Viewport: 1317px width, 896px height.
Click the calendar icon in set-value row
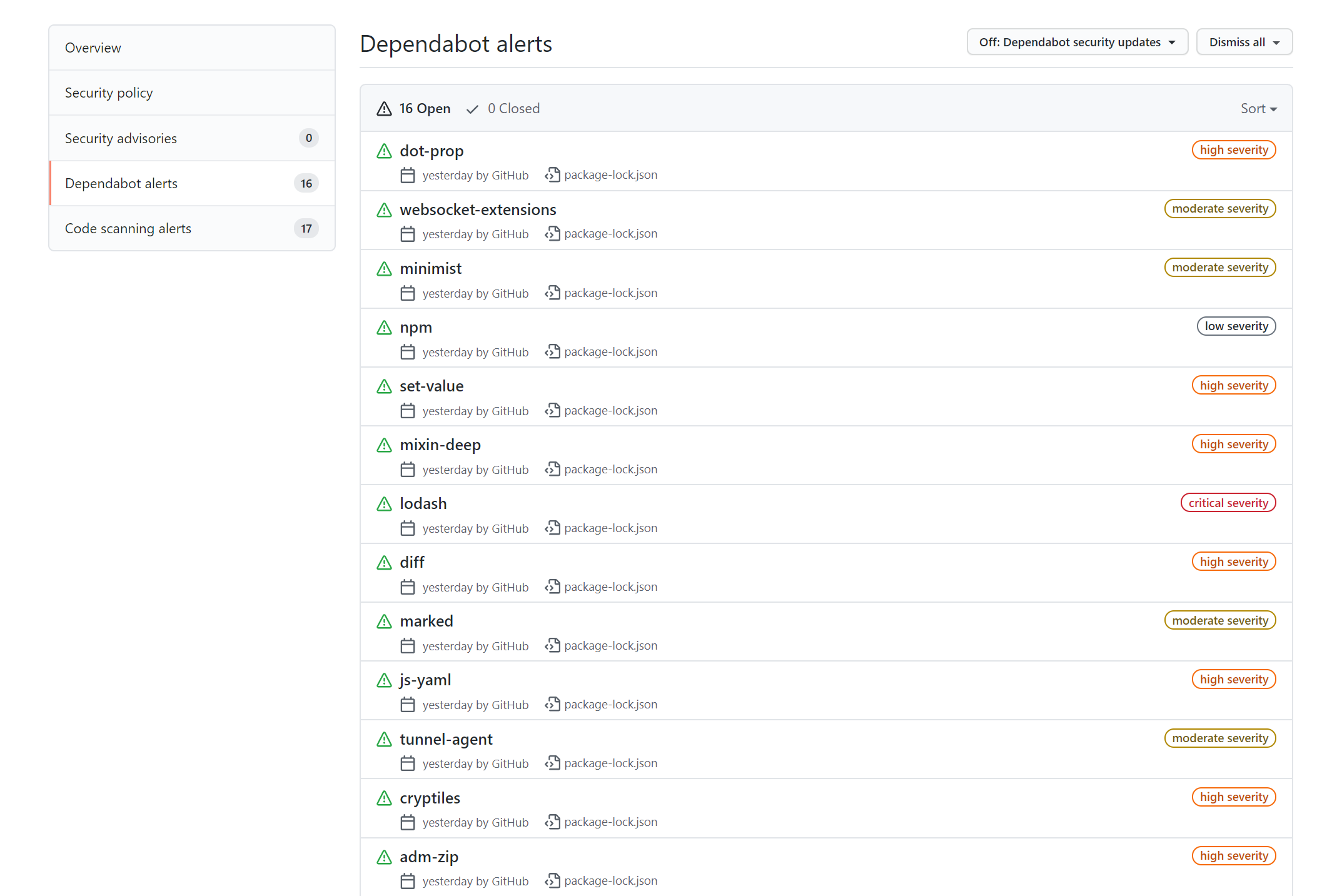pos(408,411)
